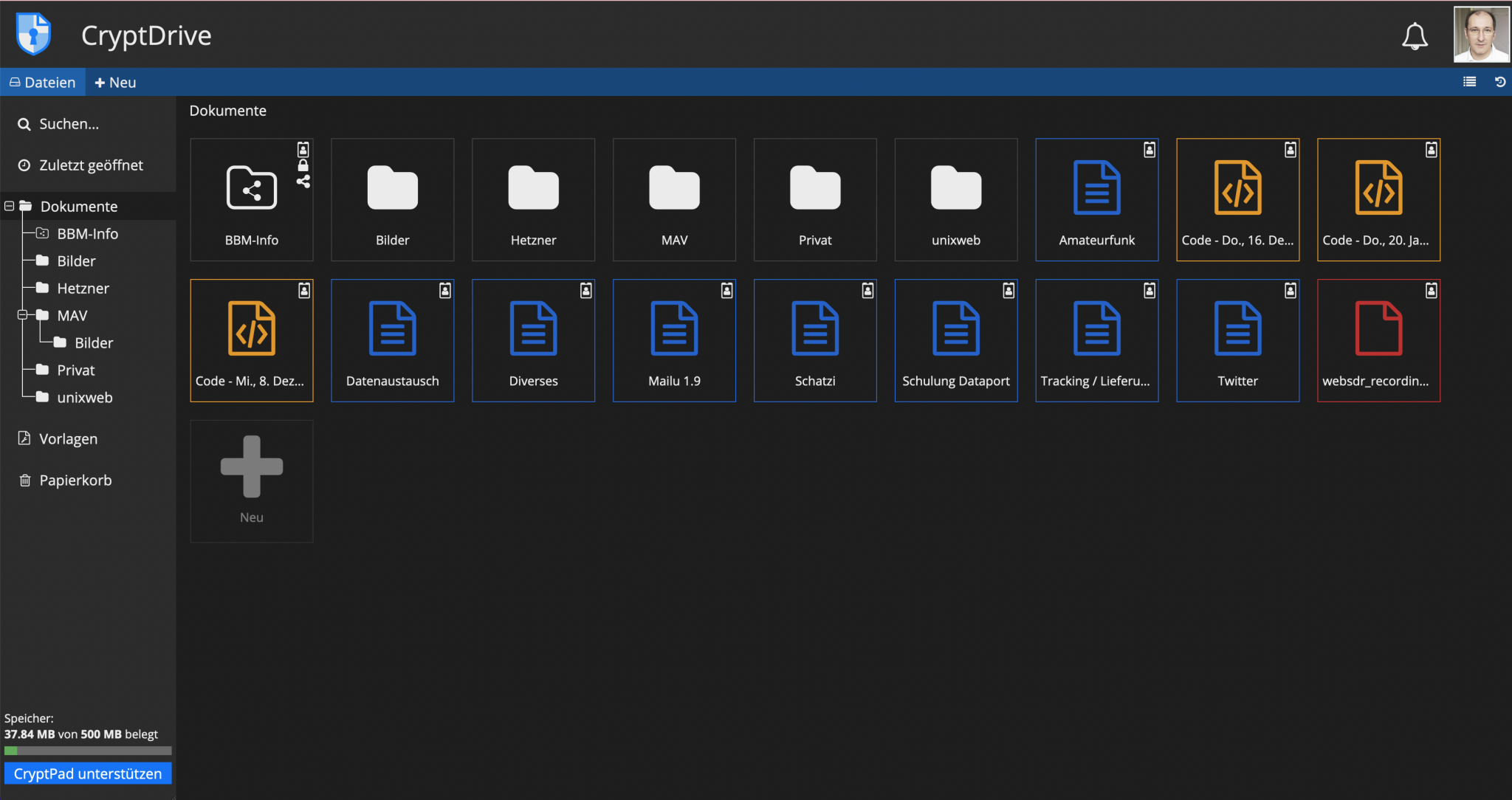This screenshot has height=800, width=1512.
Task: Switch to list view
Action: click(x=1469, y=82)
